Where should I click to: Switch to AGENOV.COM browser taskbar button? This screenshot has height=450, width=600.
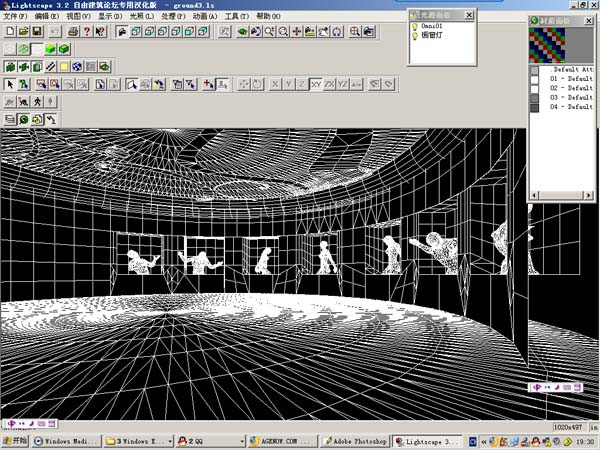click(283, 441)
